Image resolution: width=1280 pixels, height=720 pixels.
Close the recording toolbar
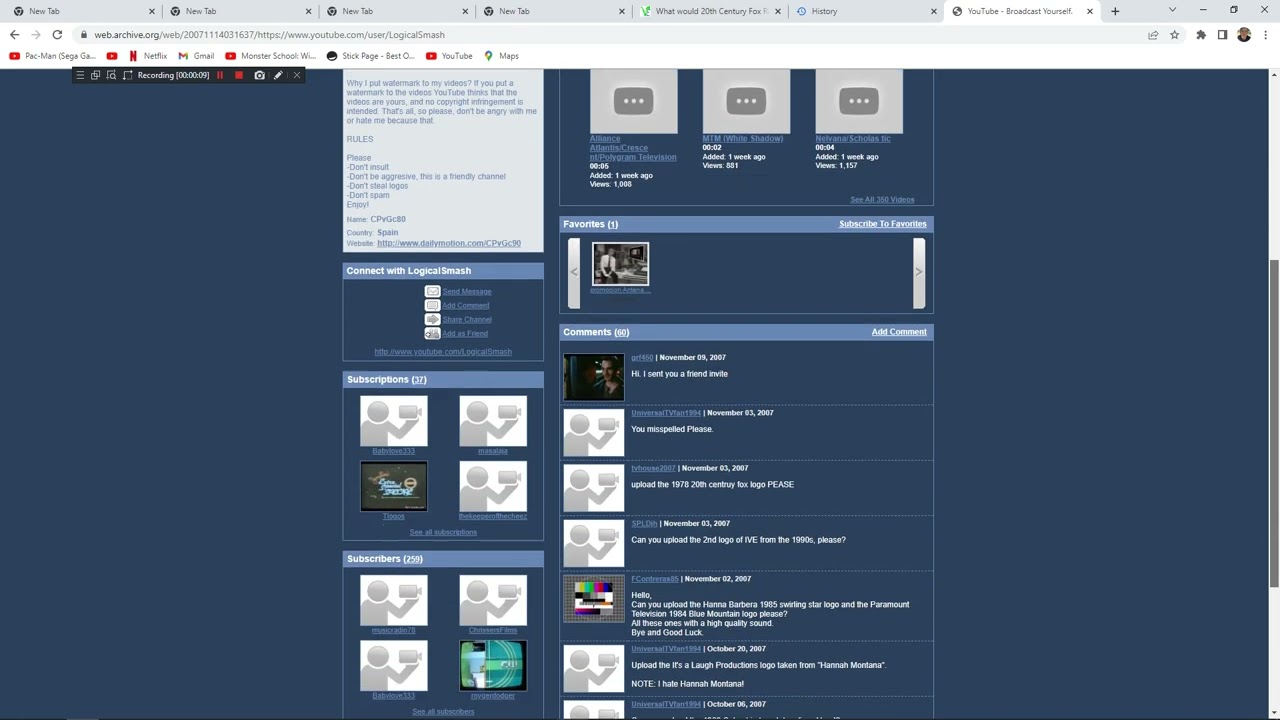[x=296, y=75]
